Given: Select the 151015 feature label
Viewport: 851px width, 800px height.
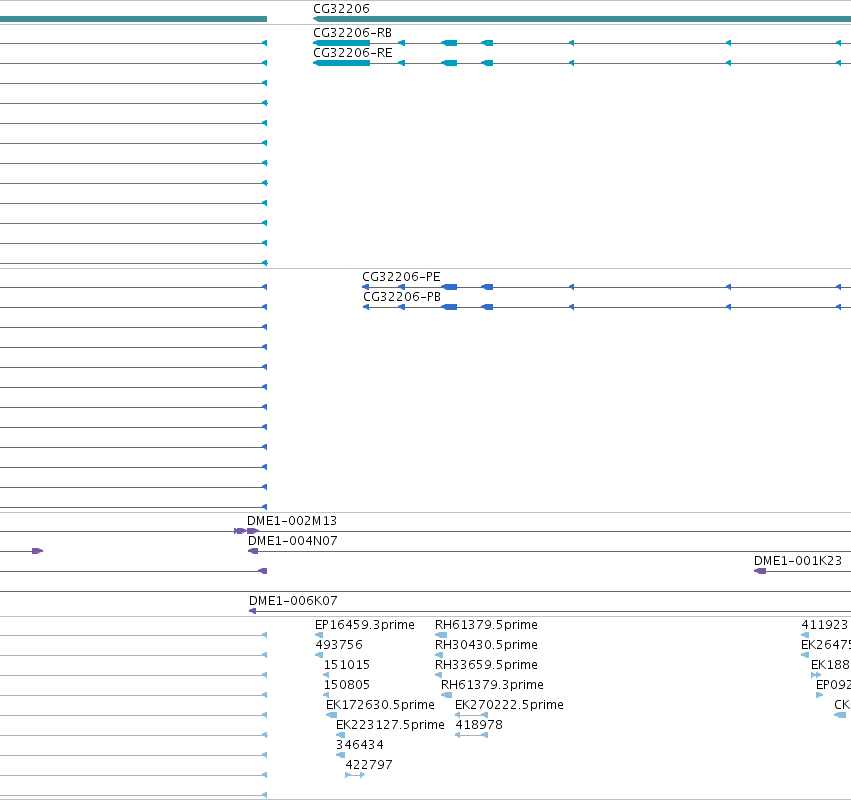Looking at the screenshot, I should pos(347,665).
